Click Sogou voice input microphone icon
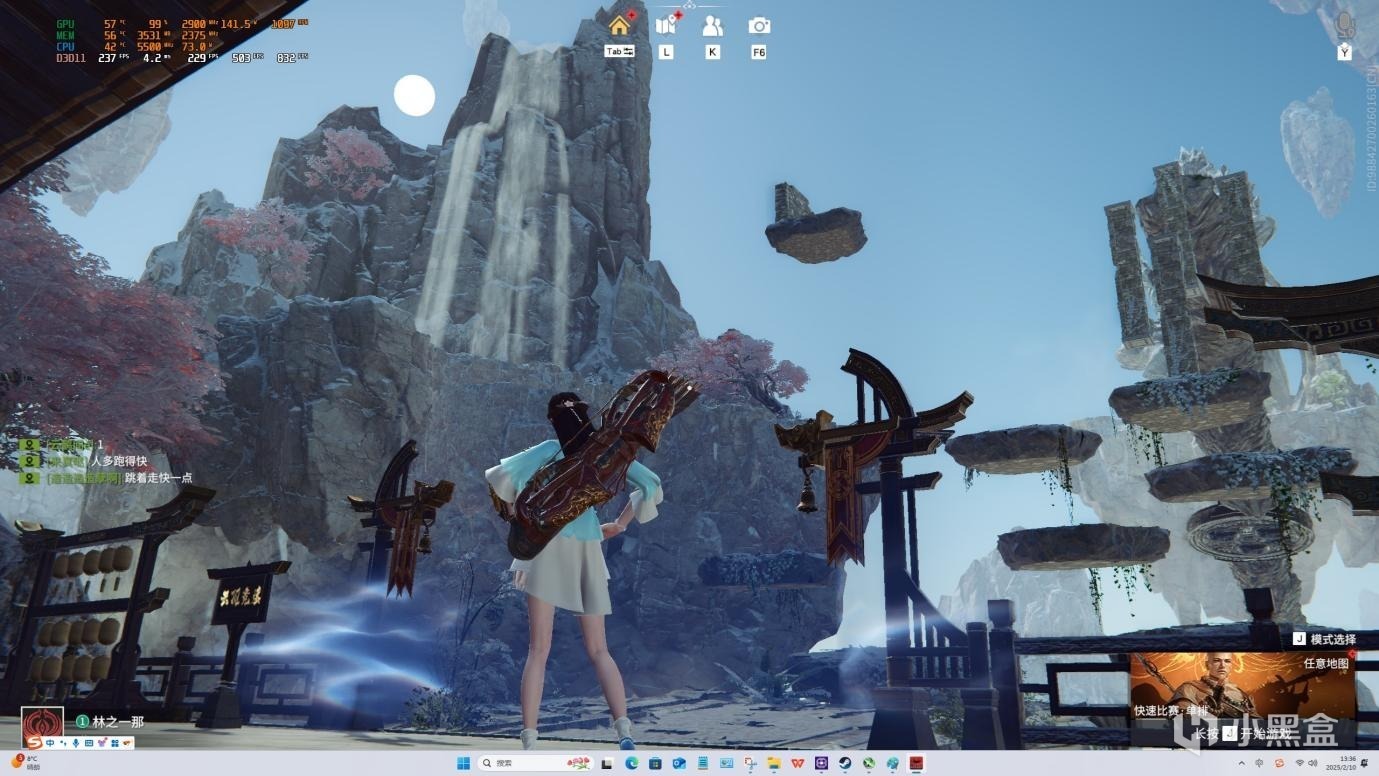Screen dimensions: 1379x776 [x=76, y=743]
